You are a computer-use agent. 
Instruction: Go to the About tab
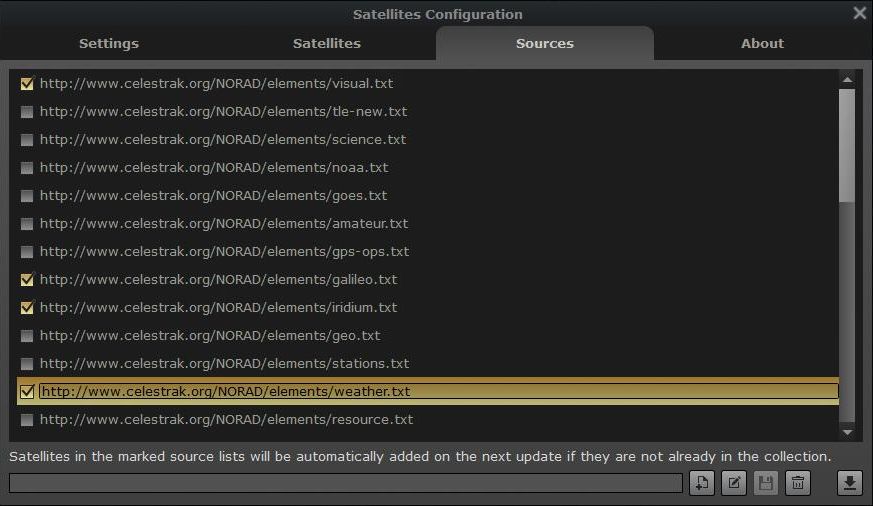click(762, 44)
